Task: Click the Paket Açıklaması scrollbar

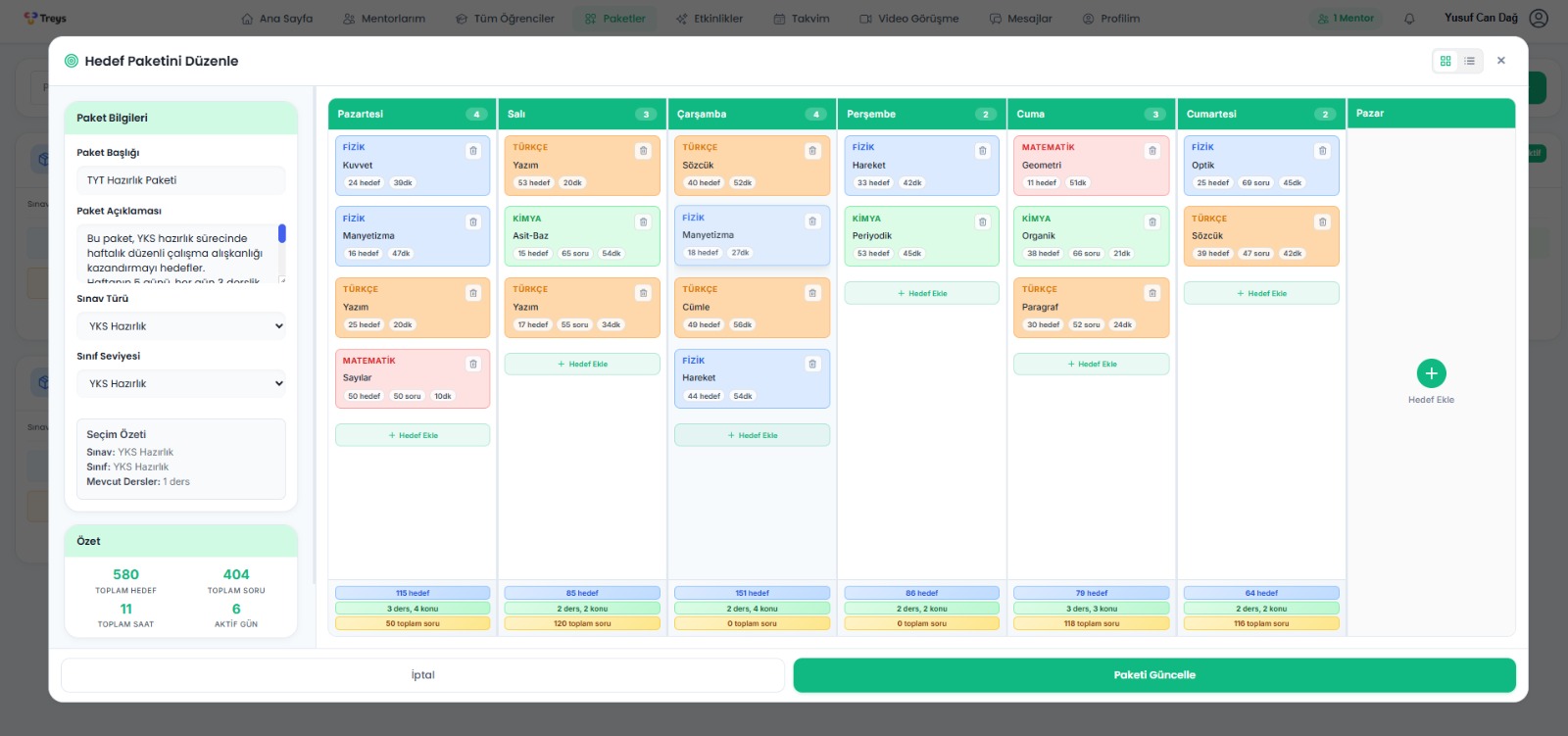Action: click(x=282, y=234)
